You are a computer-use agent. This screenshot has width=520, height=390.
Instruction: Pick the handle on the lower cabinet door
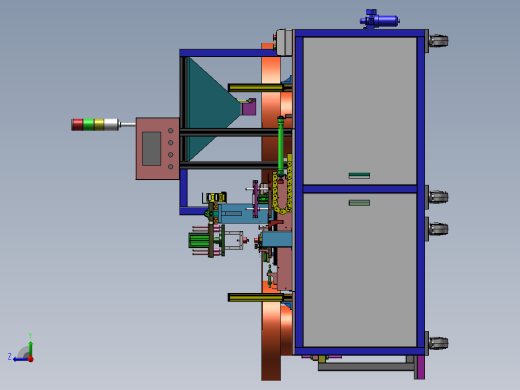tap(359, 203)
